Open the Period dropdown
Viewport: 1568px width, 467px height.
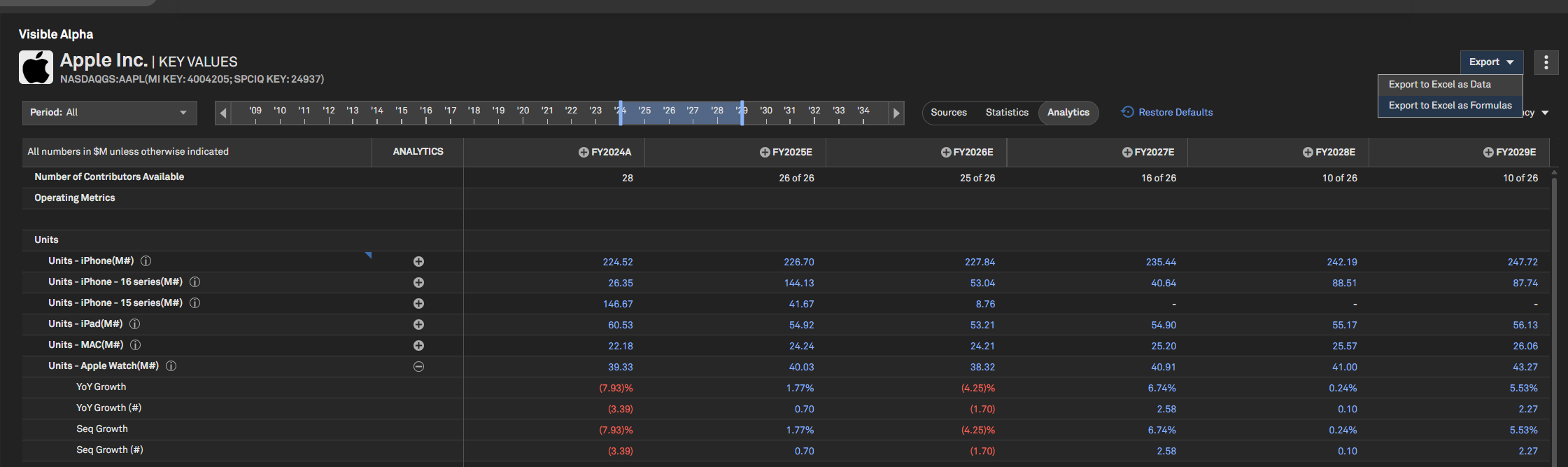click(x=110, y=113)
